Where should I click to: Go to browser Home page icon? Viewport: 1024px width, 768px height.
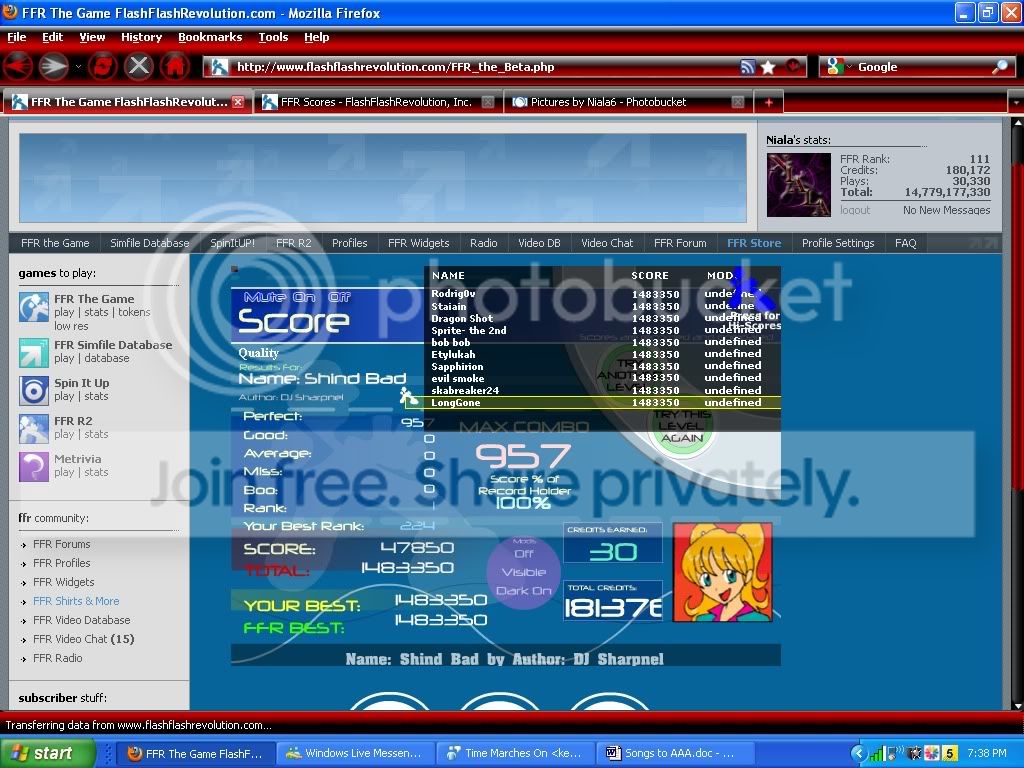click(174, 67)
